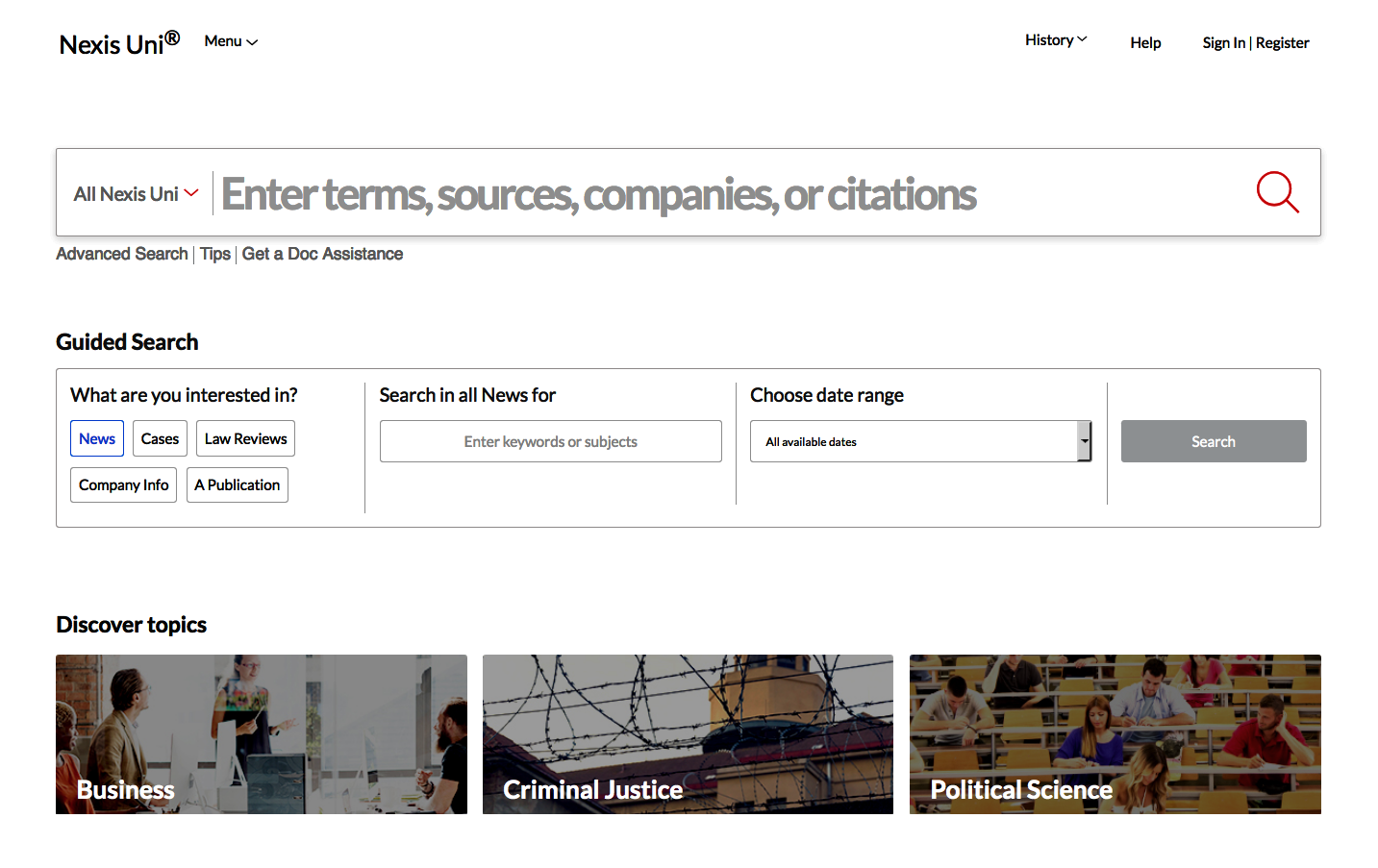This screenshot has width=1378, height=868.
Task: Click the gray Search button
Action: 1214,441
